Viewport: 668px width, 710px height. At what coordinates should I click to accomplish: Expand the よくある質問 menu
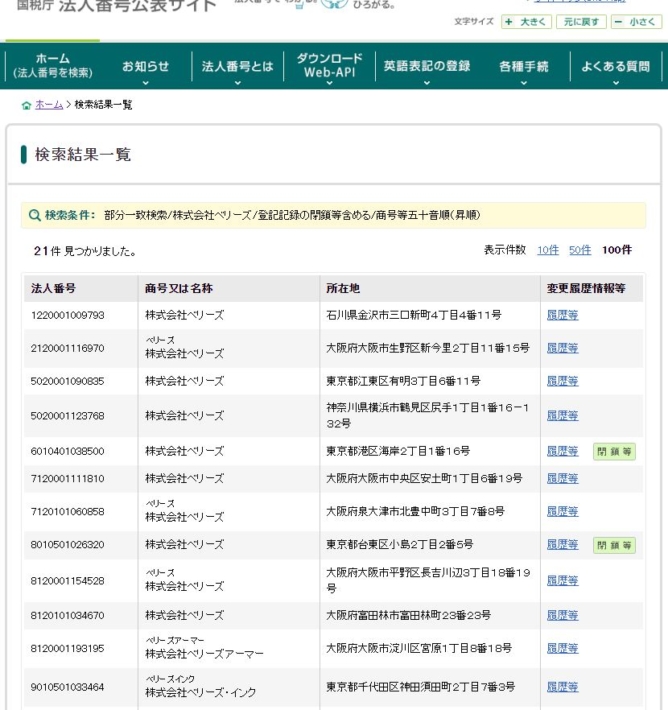point(615,67)
